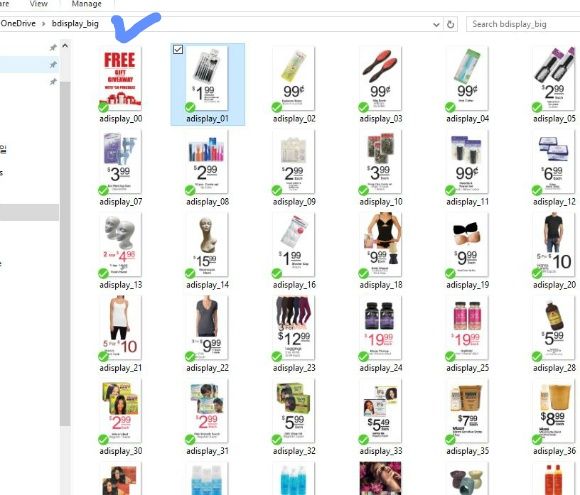Toggle the checkbox on adisplay_01
Viewport: 580px width, 495px height.
click(178, 50)
